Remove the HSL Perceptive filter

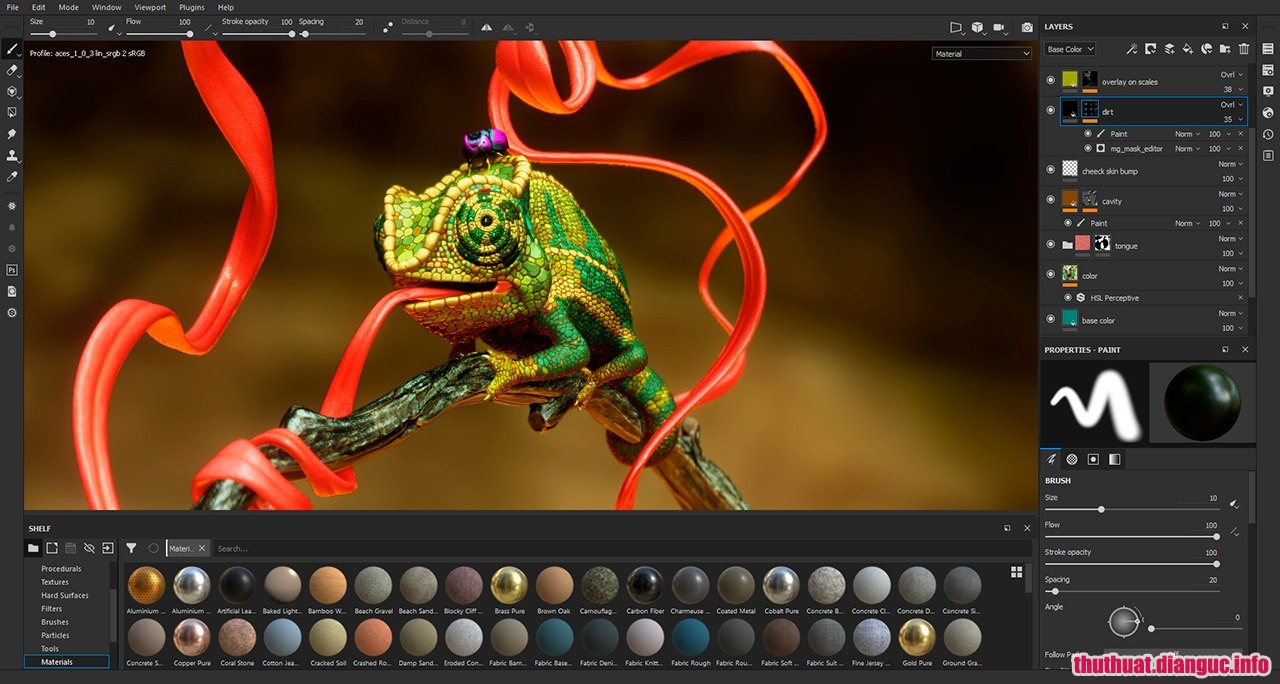[1241, 297]
